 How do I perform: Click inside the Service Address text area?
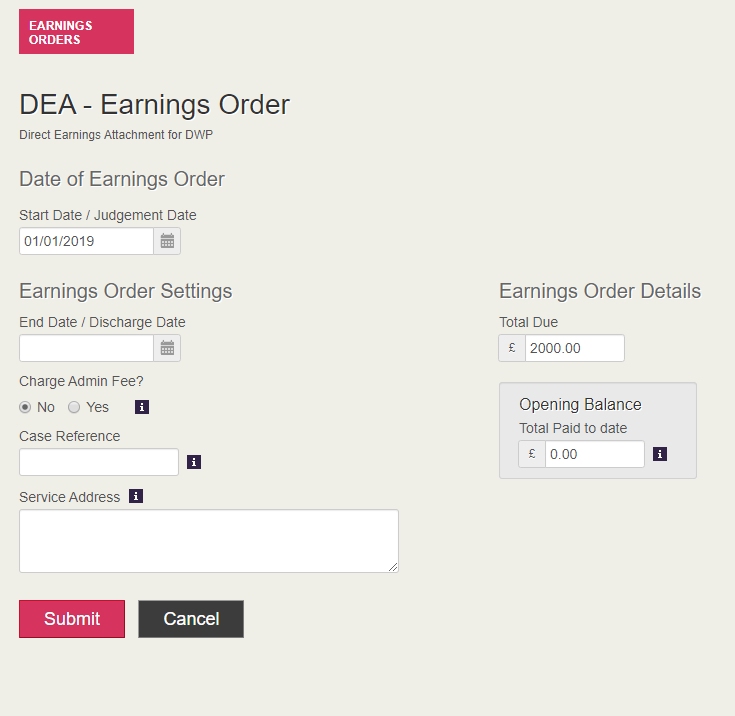(208, 541)
